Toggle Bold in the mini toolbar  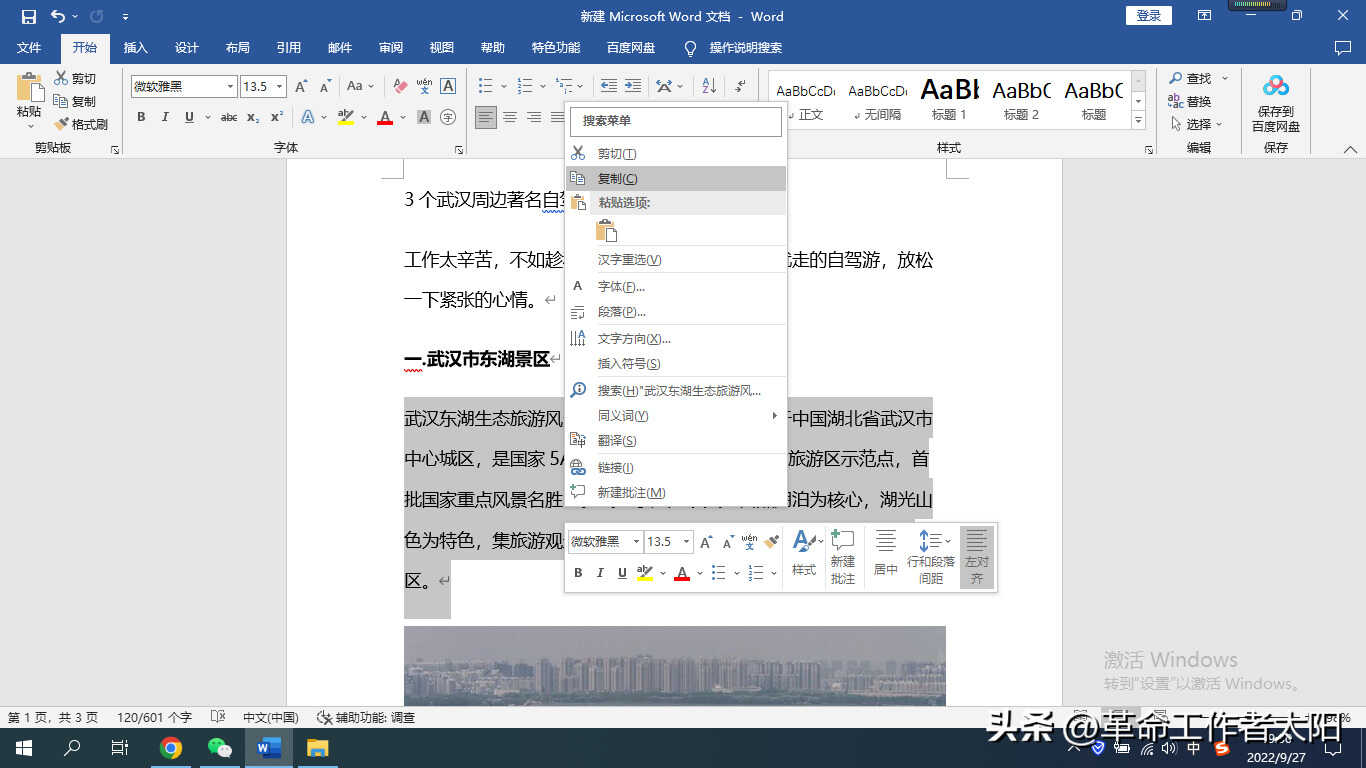pos(578,573)
